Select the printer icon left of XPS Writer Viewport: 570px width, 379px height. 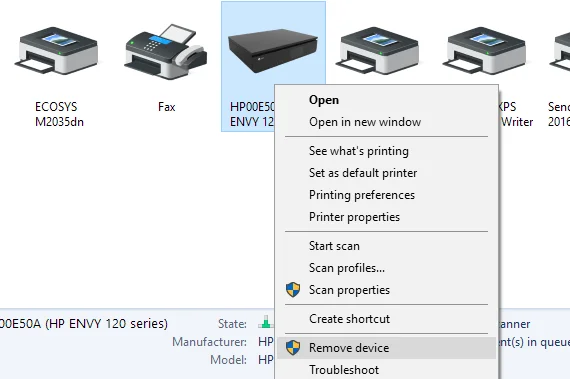click(x=377, y=50)
